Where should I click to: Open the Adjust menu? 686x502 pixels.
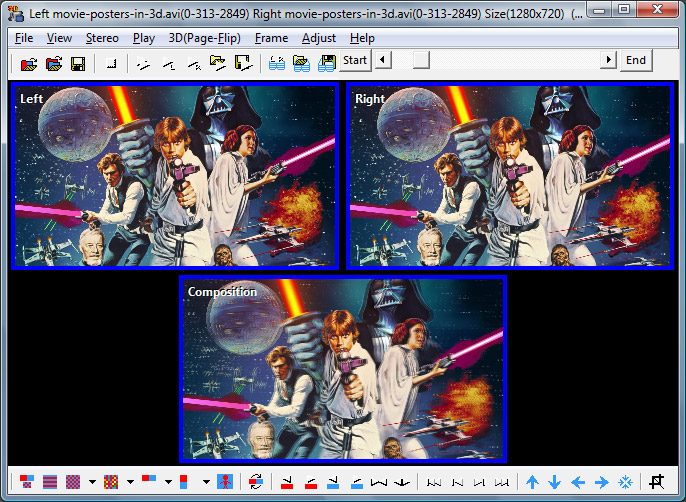click(x=318, y=38)
